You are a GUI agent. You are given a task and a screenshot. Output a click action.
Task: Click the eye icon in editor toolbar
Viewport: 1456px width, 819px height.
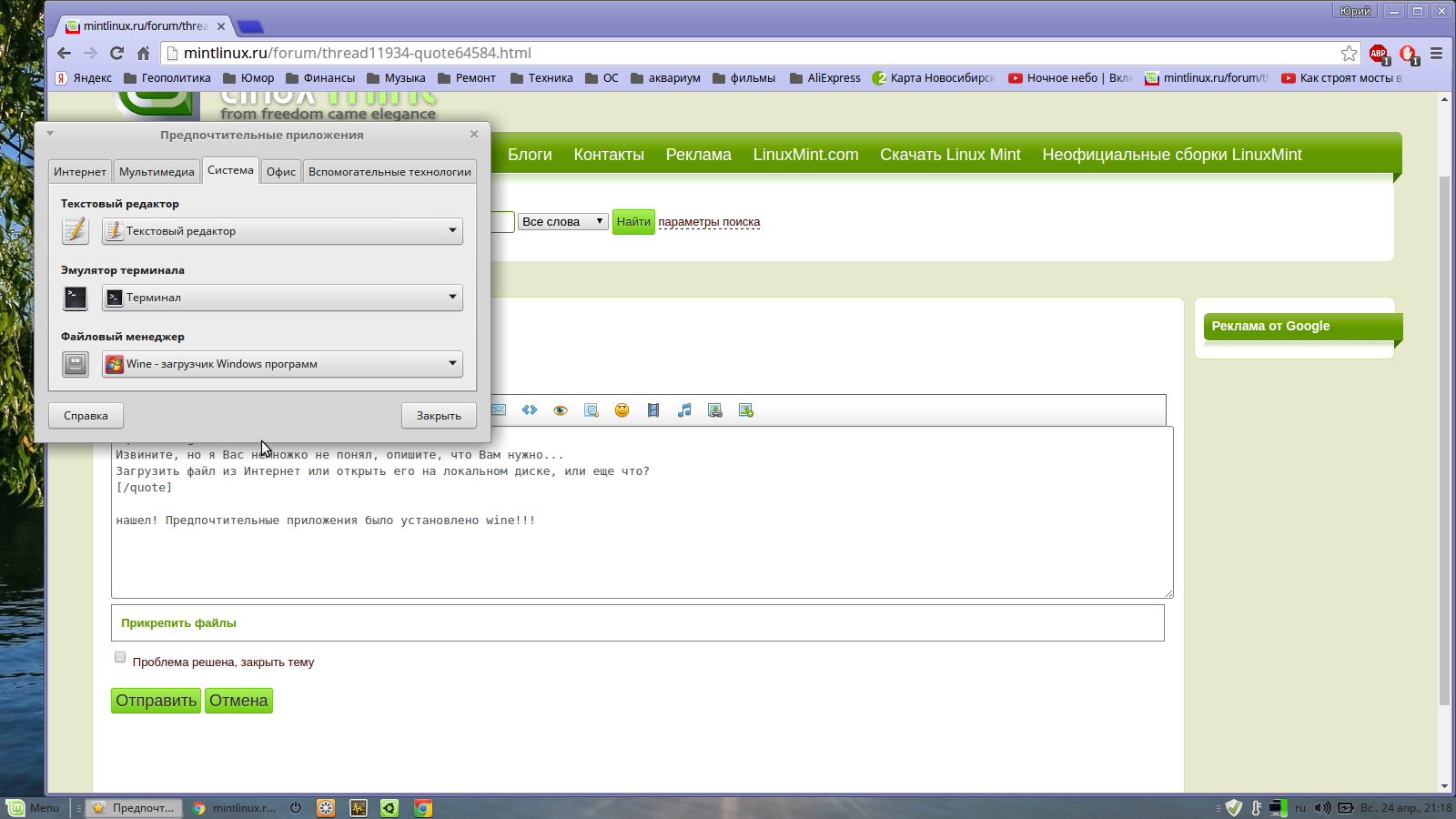click(561, 410)
